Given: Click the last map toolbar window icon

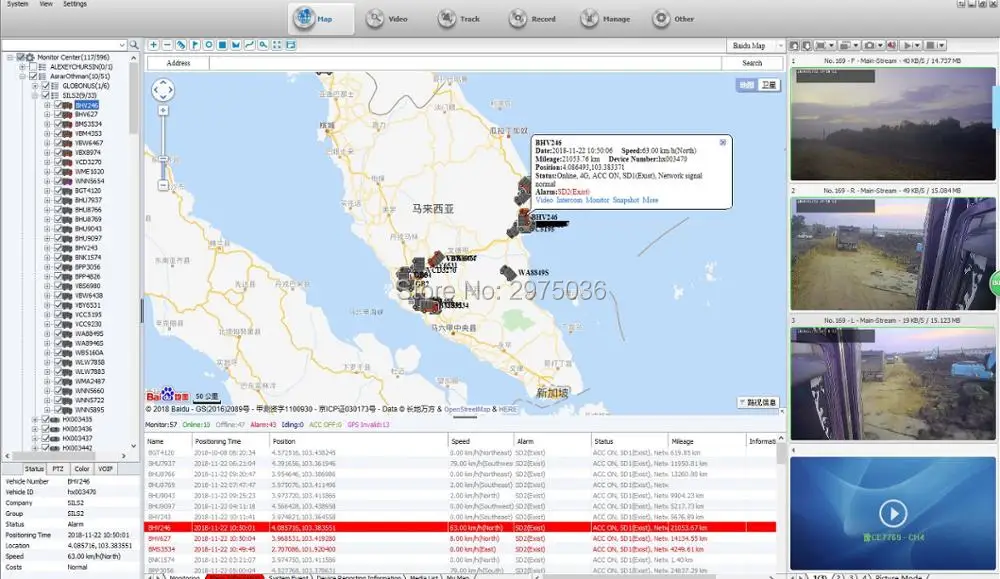Looking at the screenshot, I should pos(290,45).
